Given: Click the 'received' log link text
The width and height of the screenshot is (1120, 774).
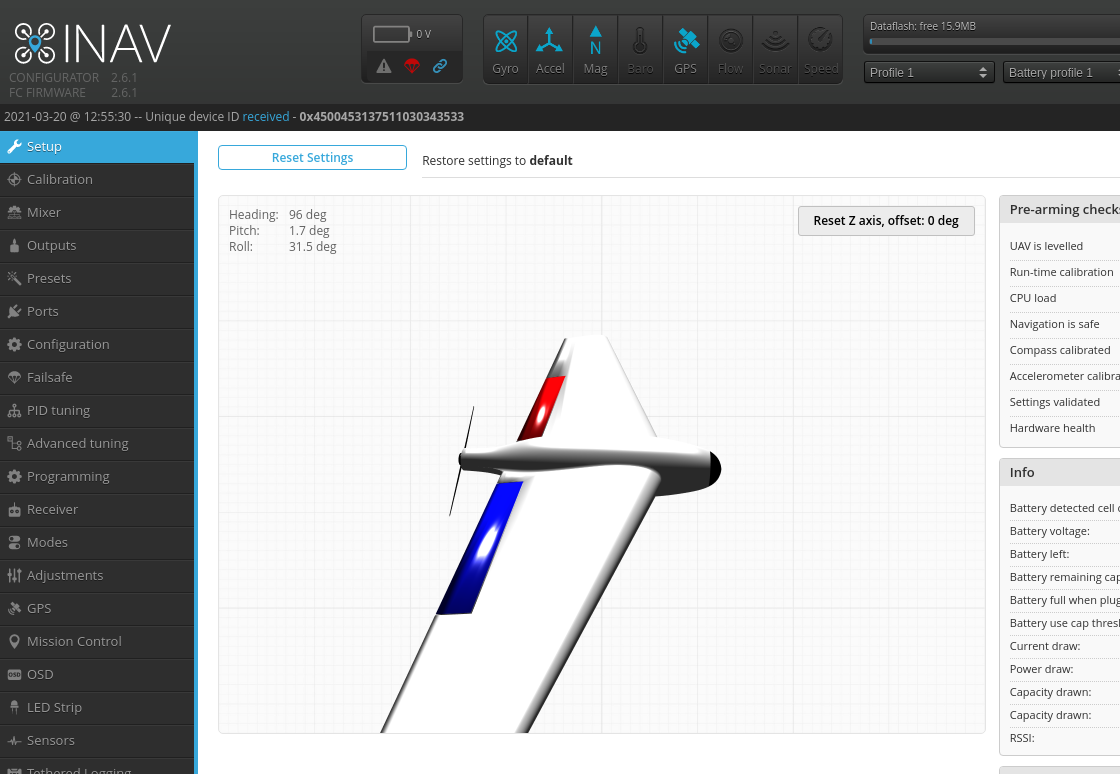Looking at the screenshot, I should (x=266, y=116).
